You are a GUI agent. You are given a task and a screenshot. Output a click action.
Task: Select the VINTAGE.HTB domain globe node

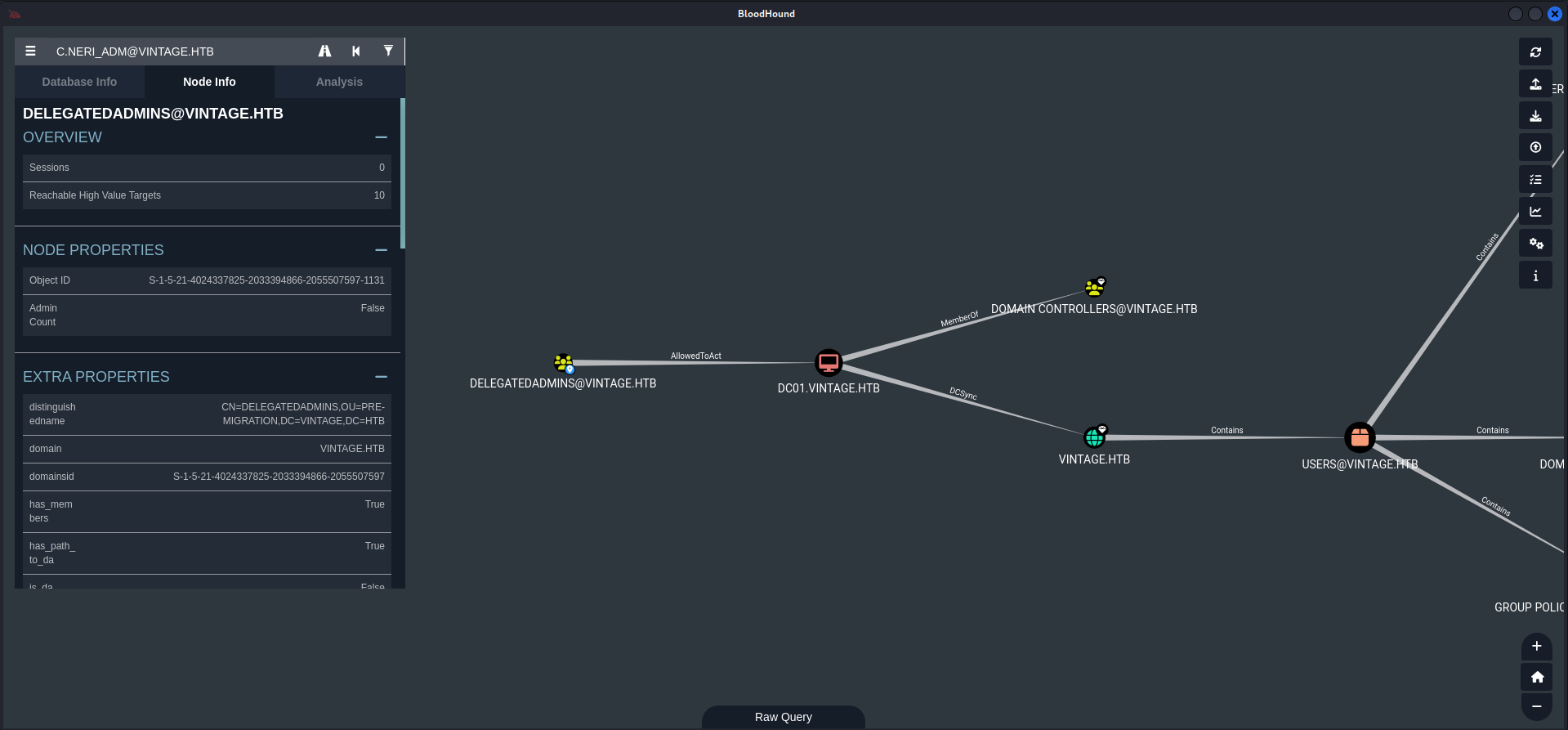1095,437
